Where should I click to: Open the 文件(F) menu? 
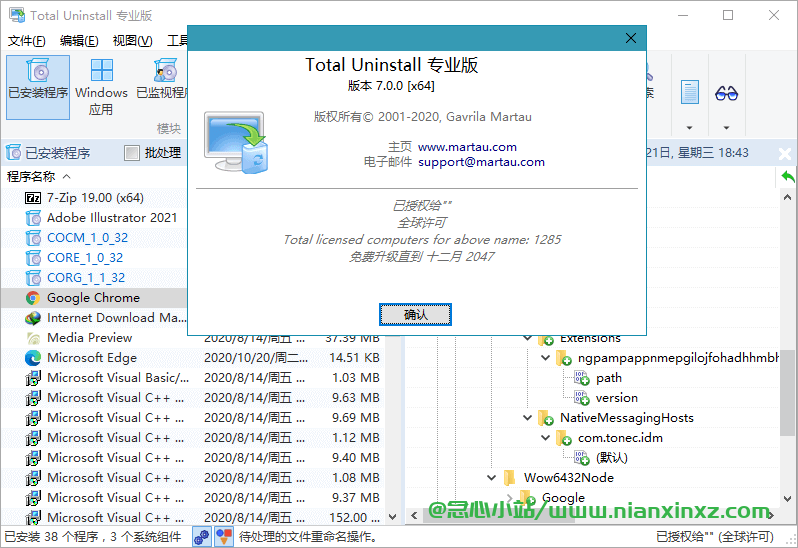(x=26, y=41)
